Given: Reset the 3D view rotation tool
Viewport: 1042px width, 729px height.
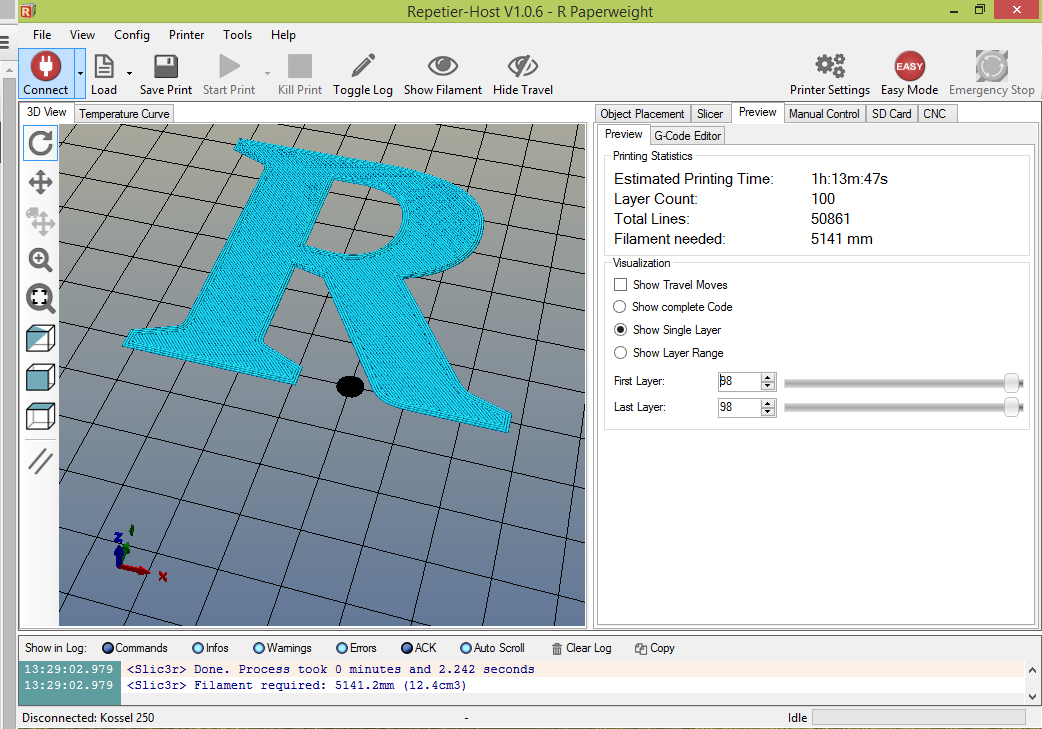Looking at the screenshot, I should click(x=41, y=144).
